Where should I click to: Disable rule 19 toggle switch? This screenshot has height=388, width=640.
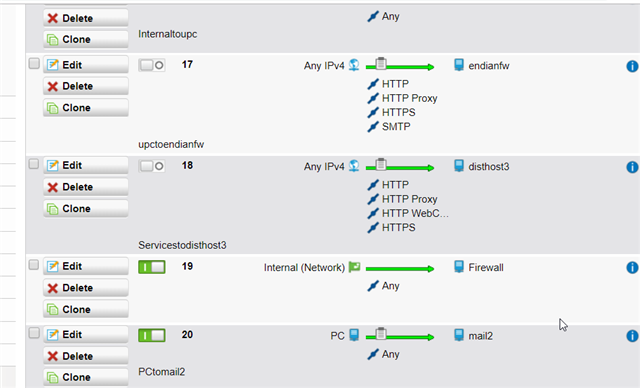[x=152, y=267]
